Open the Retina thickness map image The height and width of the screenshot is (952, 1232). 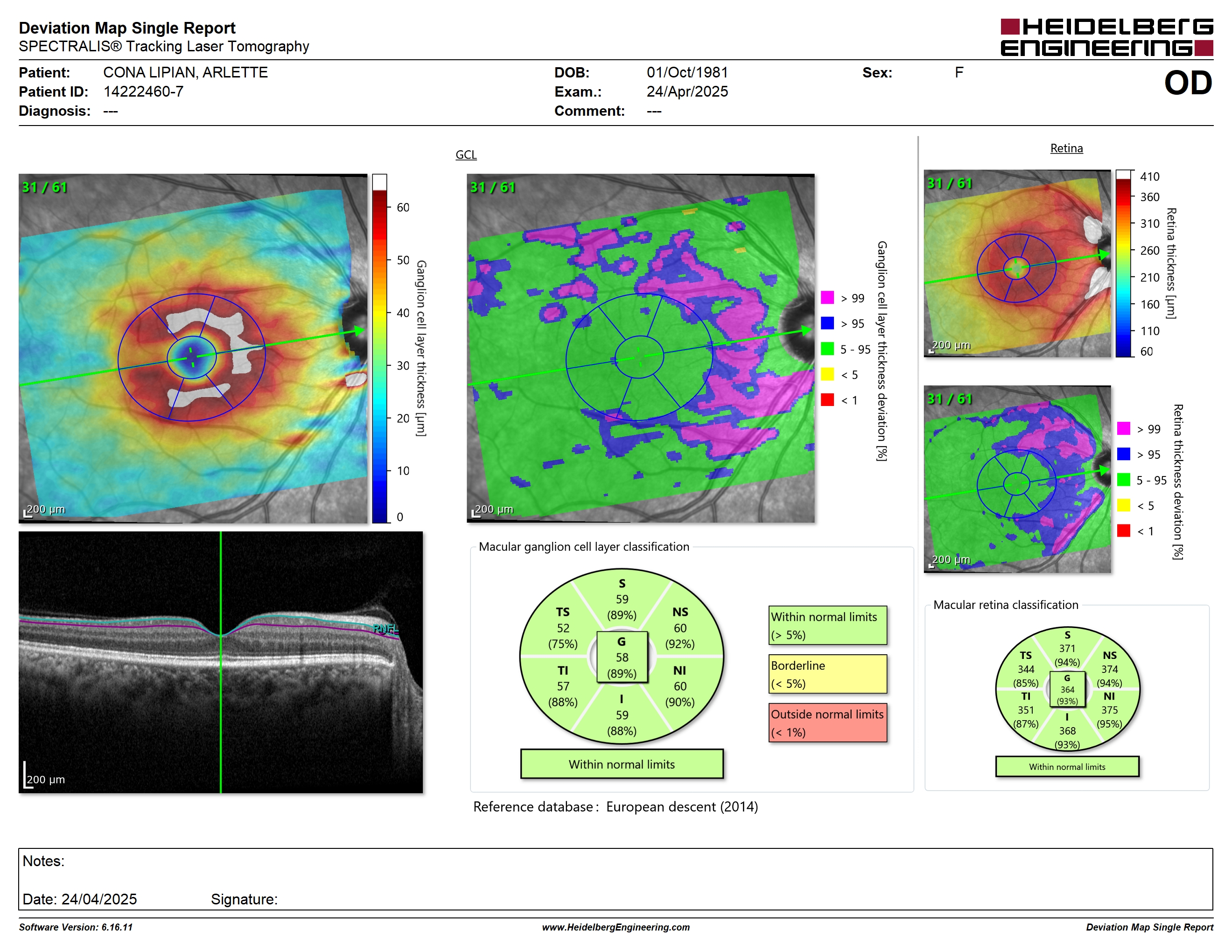coord(1017,263)
